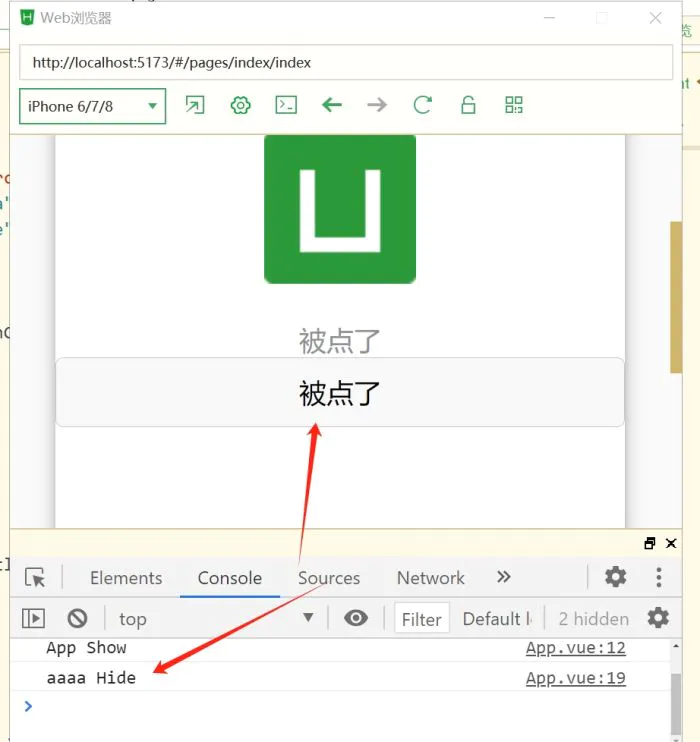The image size is (700, 742).
Task: Switch to the Elements tab
Action: click(x=126, y=578)
